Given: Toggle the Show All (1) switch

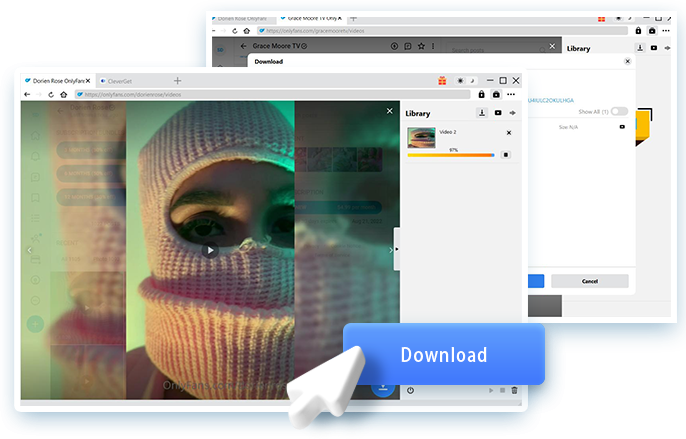Looking at the screenshot, I should coord(620,111).
